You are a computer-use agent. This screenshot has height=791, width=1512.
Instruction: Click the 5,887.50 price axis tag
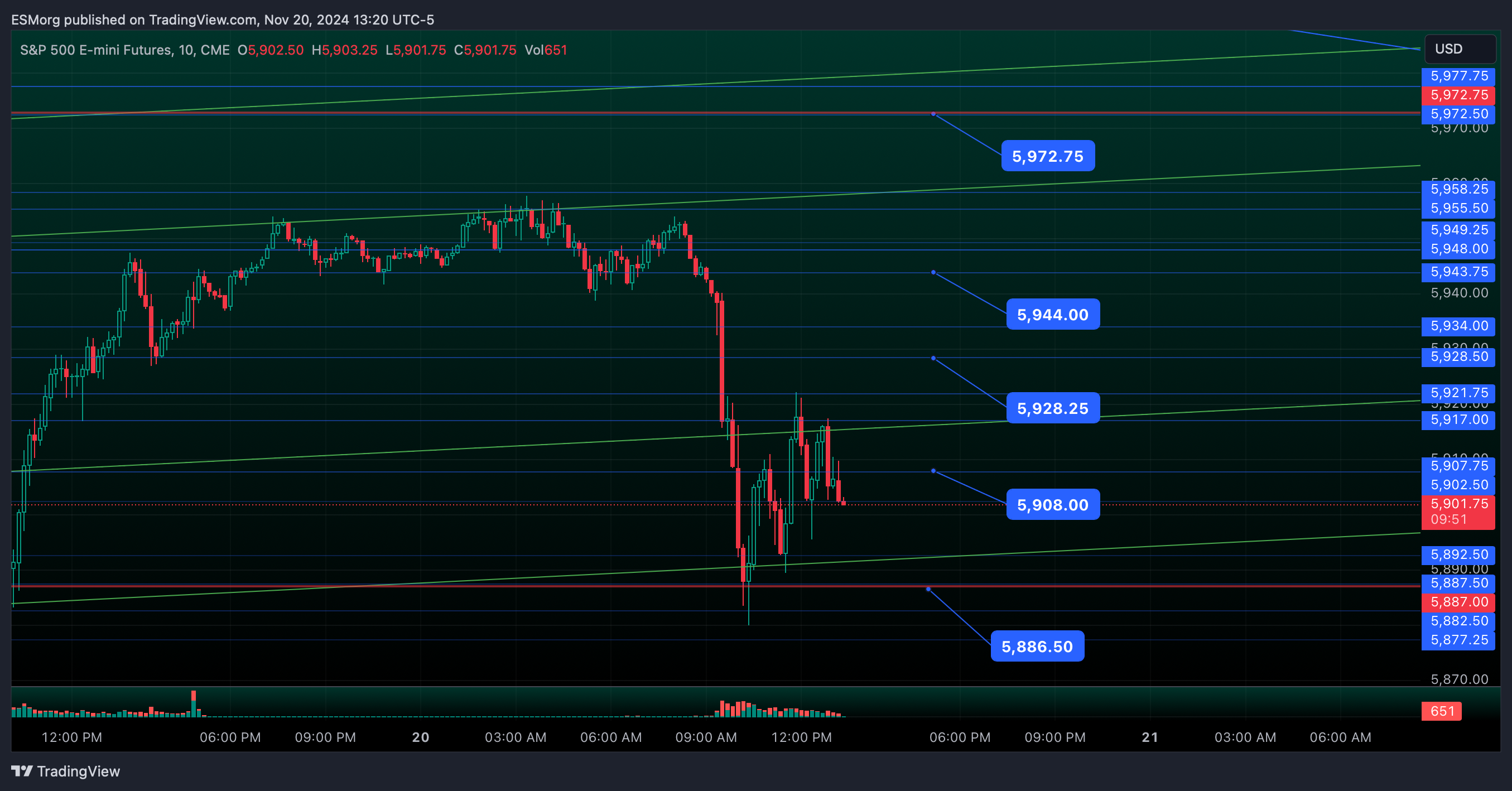[1458, 583]
